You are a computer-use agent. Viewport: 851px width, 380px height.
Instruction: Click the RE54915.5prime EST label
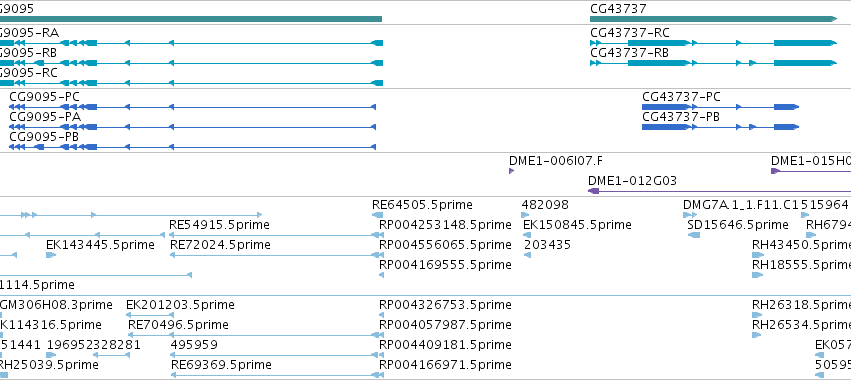point(219,225)
